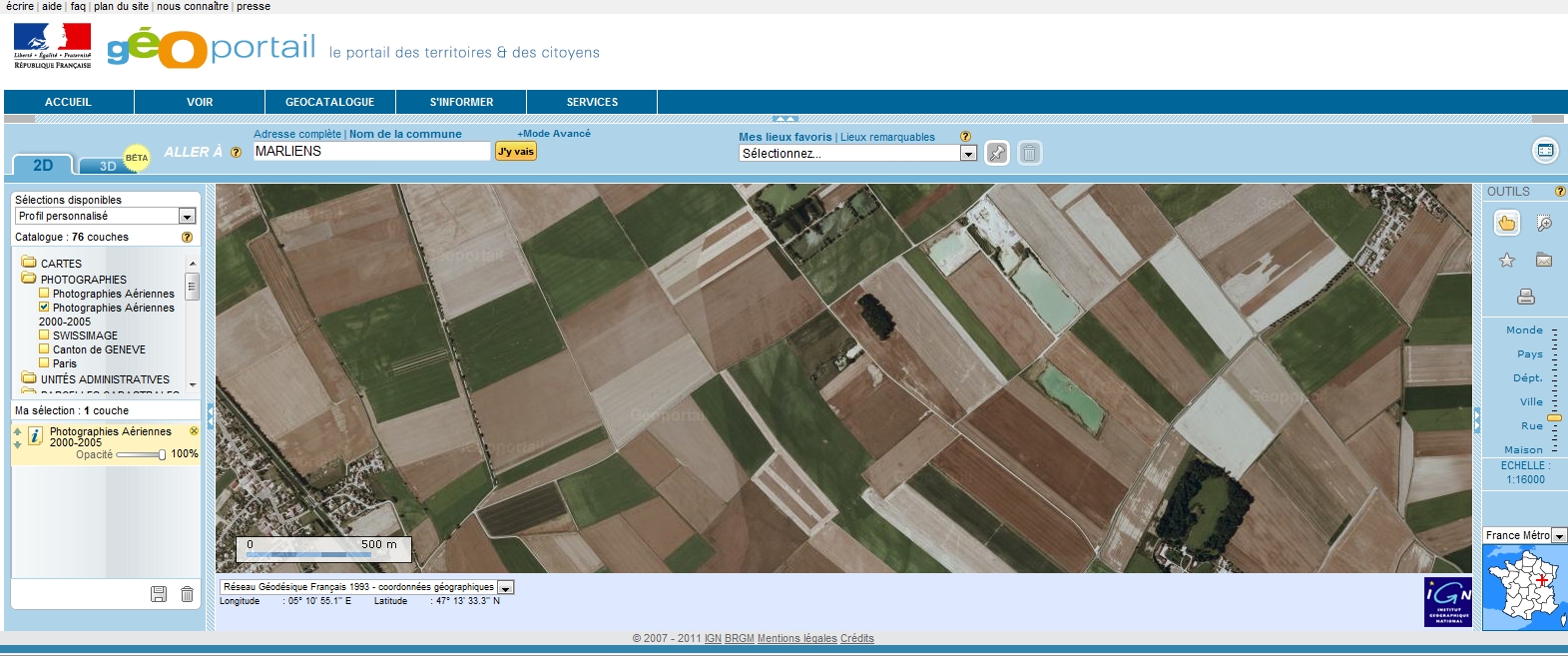Collapse the PHOTOGRAPHIES folder
The height and width of the screenshot is (656, 1568).
coord(29,279)
